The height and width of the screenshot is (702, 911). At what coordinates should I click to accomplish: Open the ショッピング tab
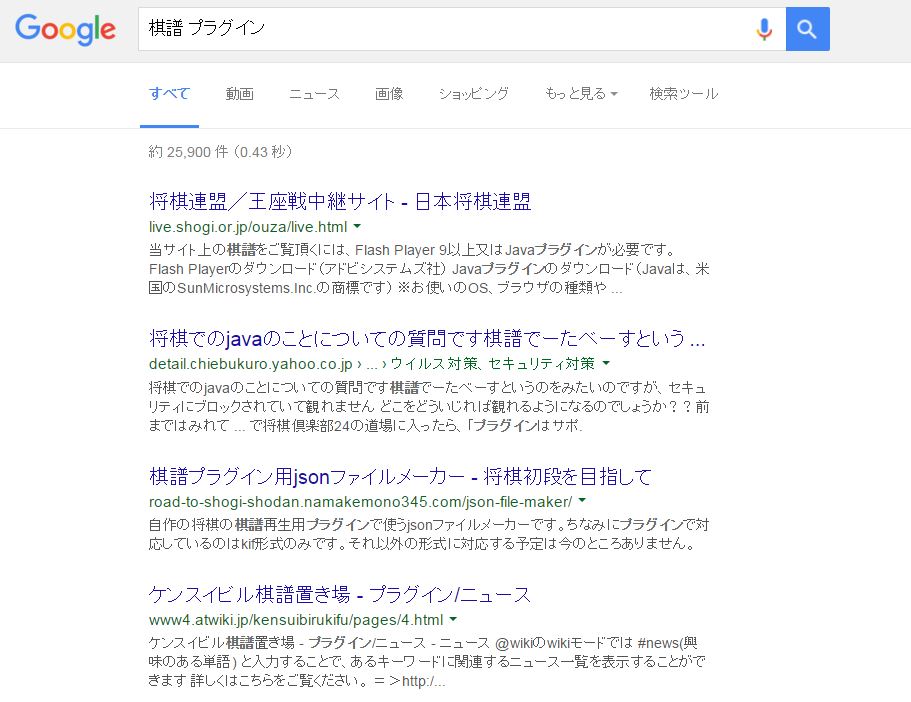(x=474, y=94)
